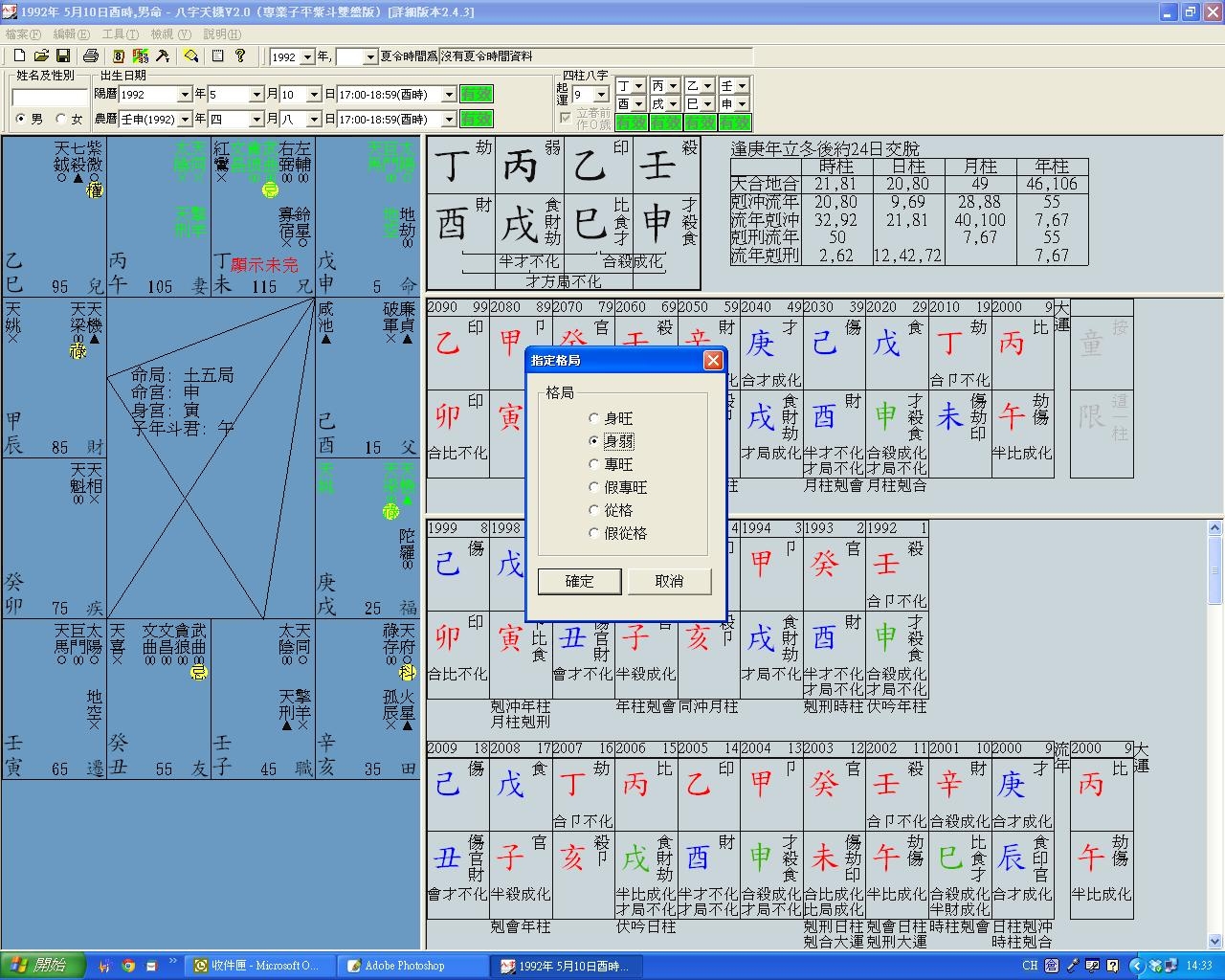Toggle the 立春前作0歲 checkbox

(566, 117)
